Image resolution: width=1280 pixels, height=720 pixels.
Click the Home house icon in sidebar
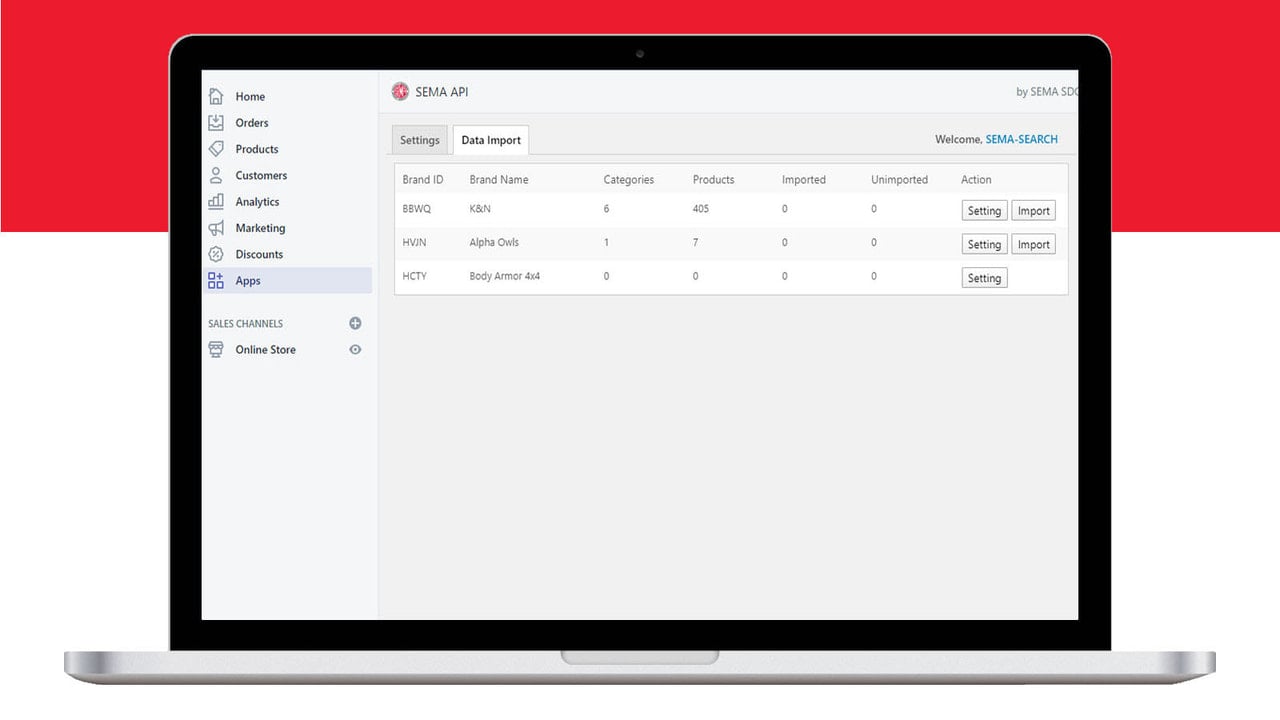point(216,96)
